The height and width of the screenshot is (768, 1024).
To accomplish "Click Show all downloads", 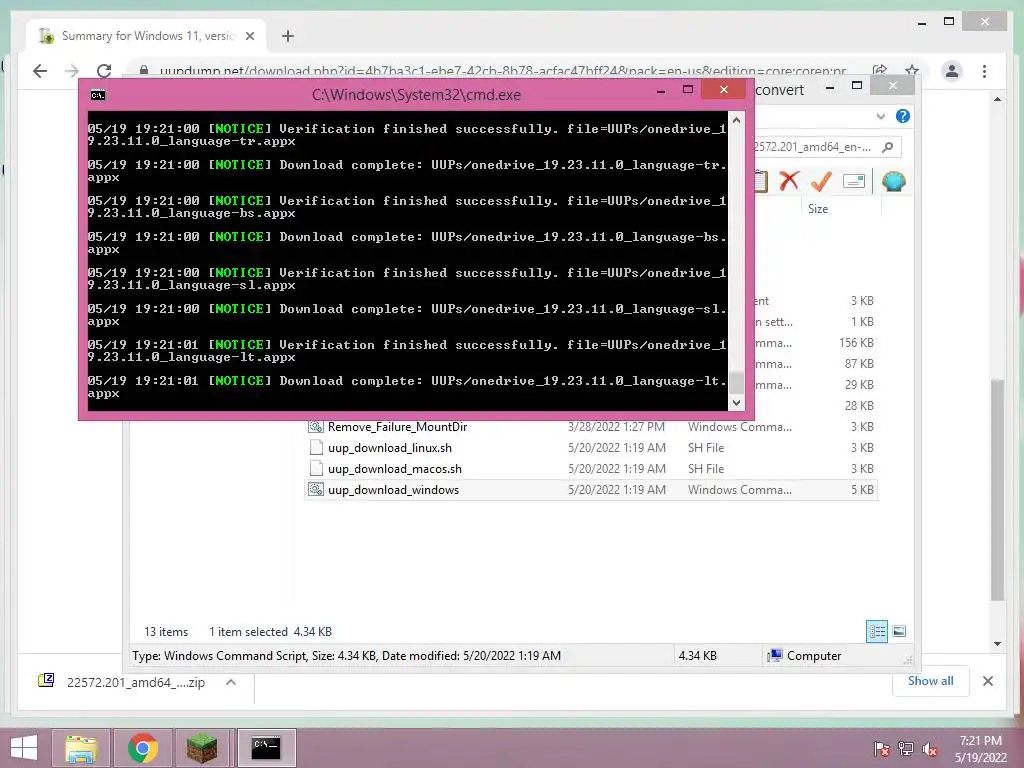I will [x=931, y=681].
